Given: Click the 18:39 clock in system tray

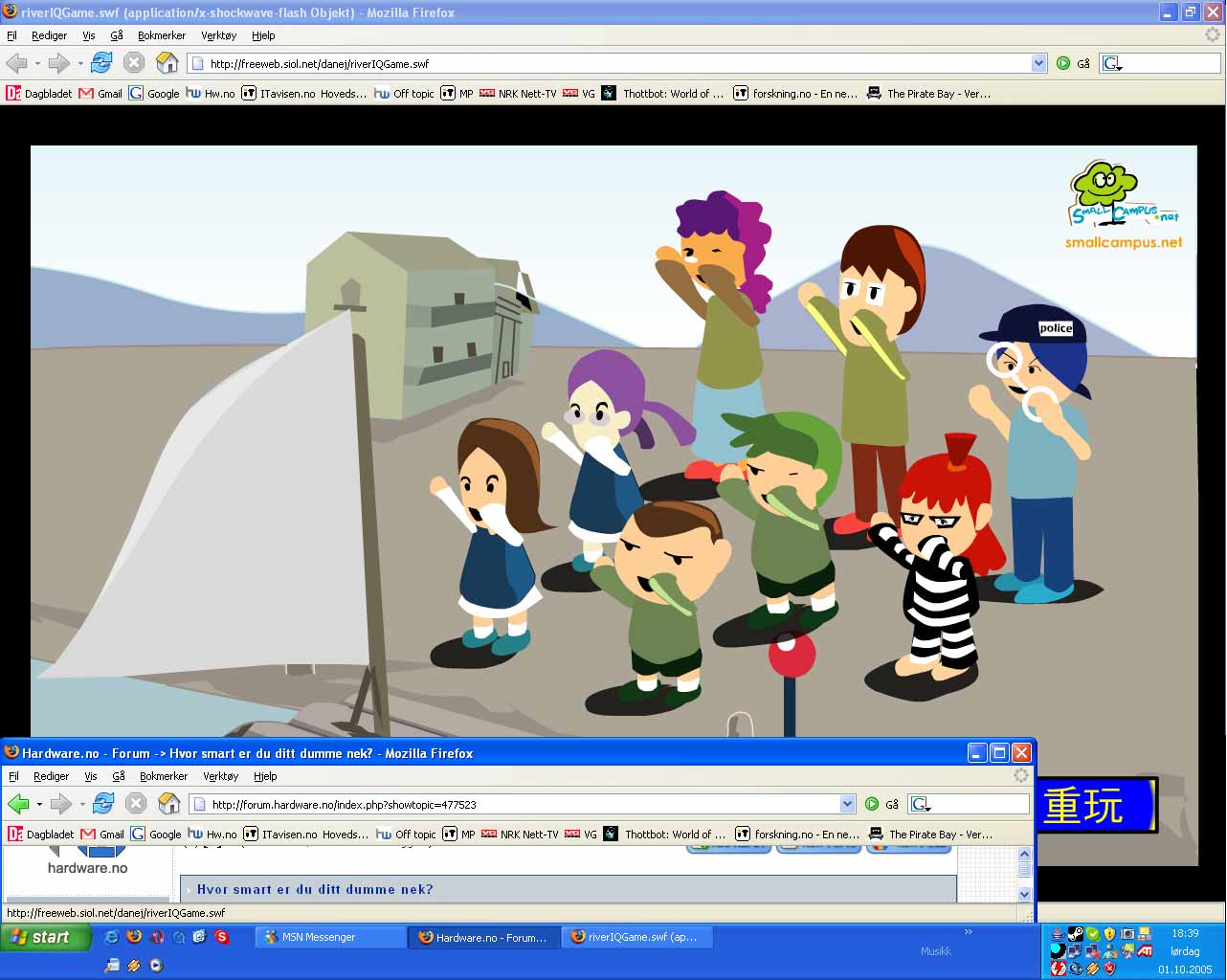Looking at the screenshot, I should click(1185, 933).
